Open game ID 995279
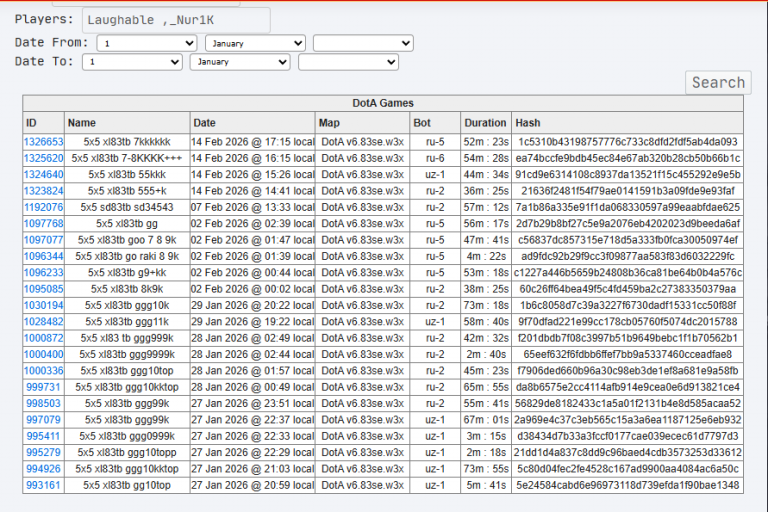768x512 pixels. (x=44, y=452)
